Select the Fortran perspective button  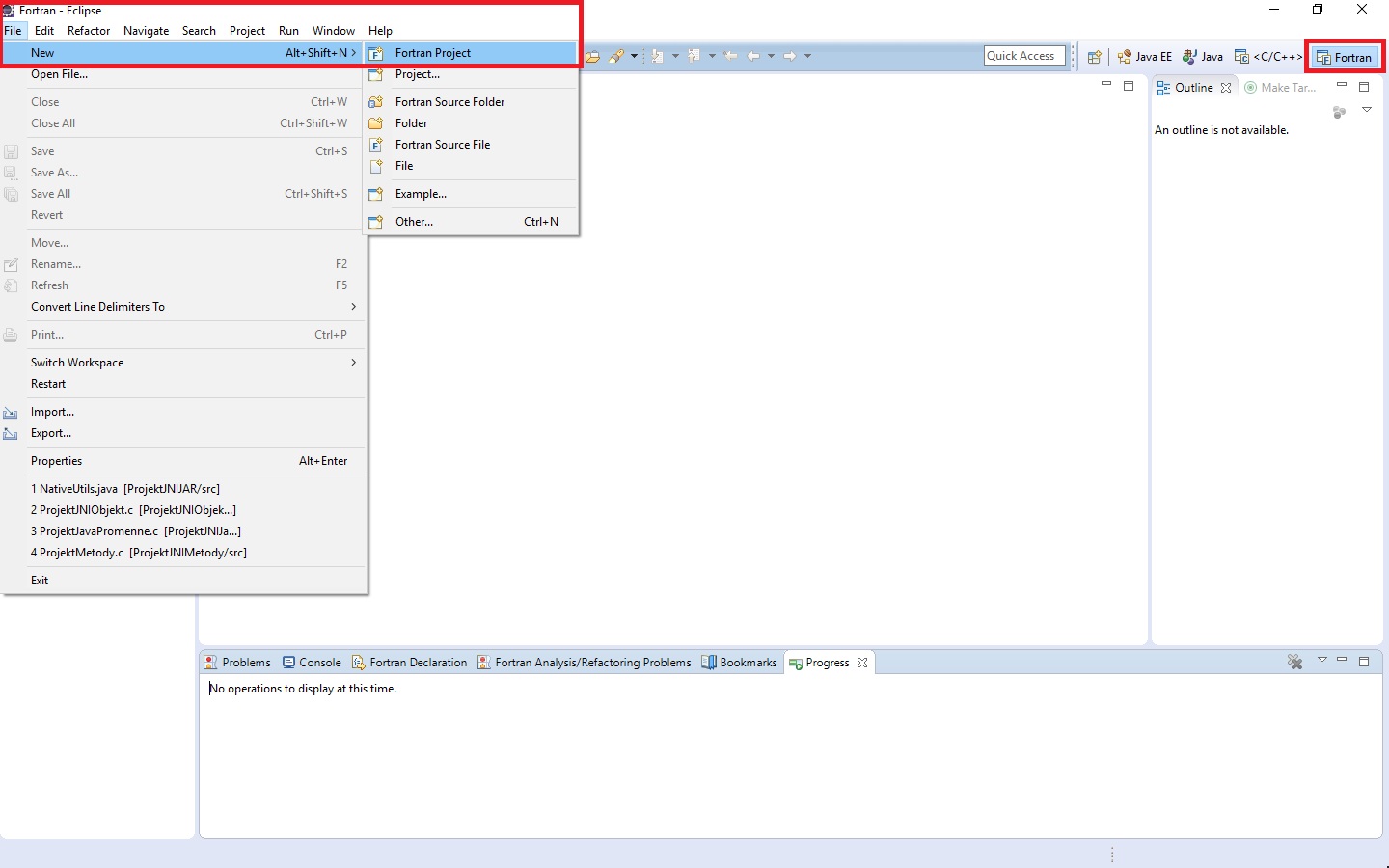coord(1345,58)
